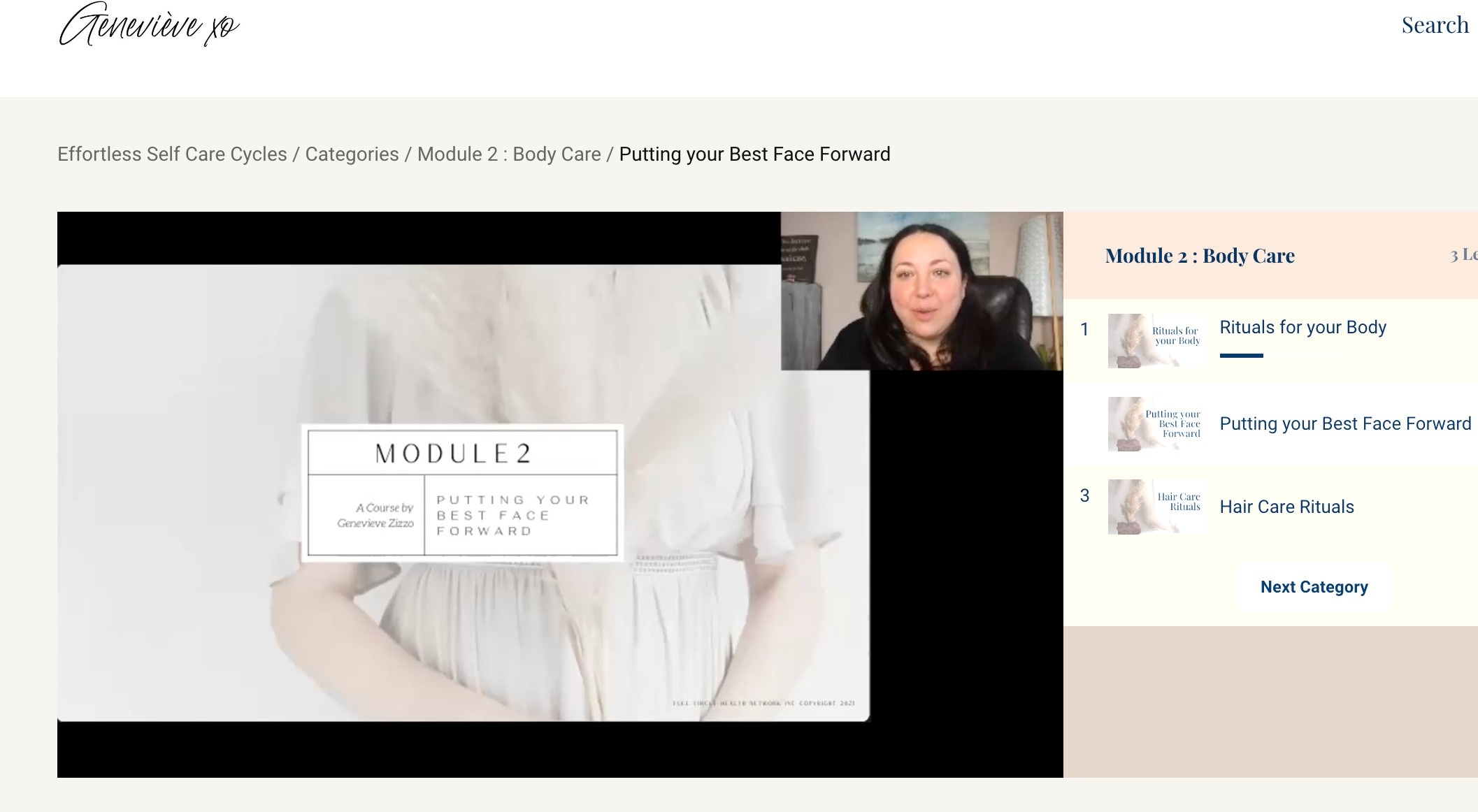Click the Categories breadcrumb link
1478x812 pixels.
[352, 154]
